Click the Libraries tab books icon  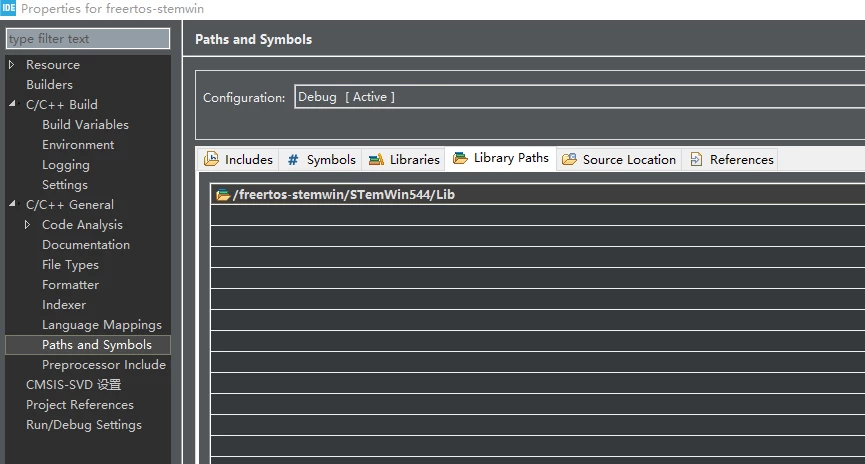376,160
